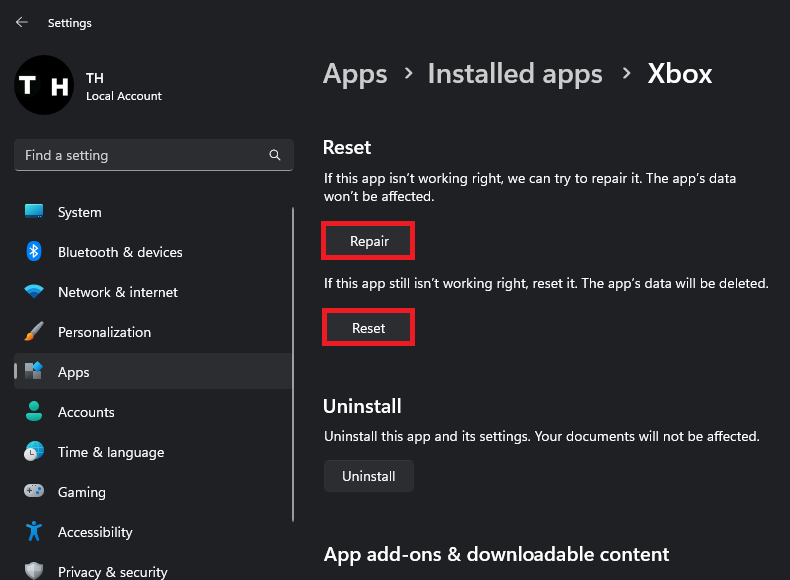Click the Time & language globe icon

[34, 452]
